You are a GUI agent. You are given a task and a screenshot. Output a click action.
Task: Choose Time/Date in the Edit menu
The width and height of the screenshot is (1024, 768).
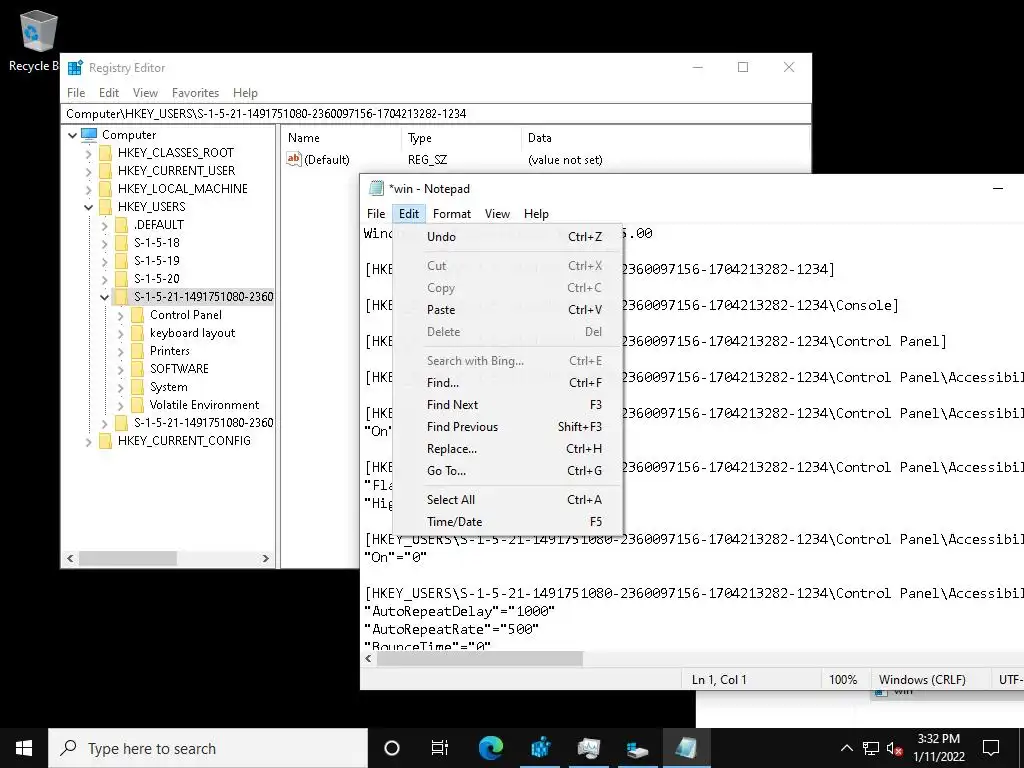pos(508,522)
